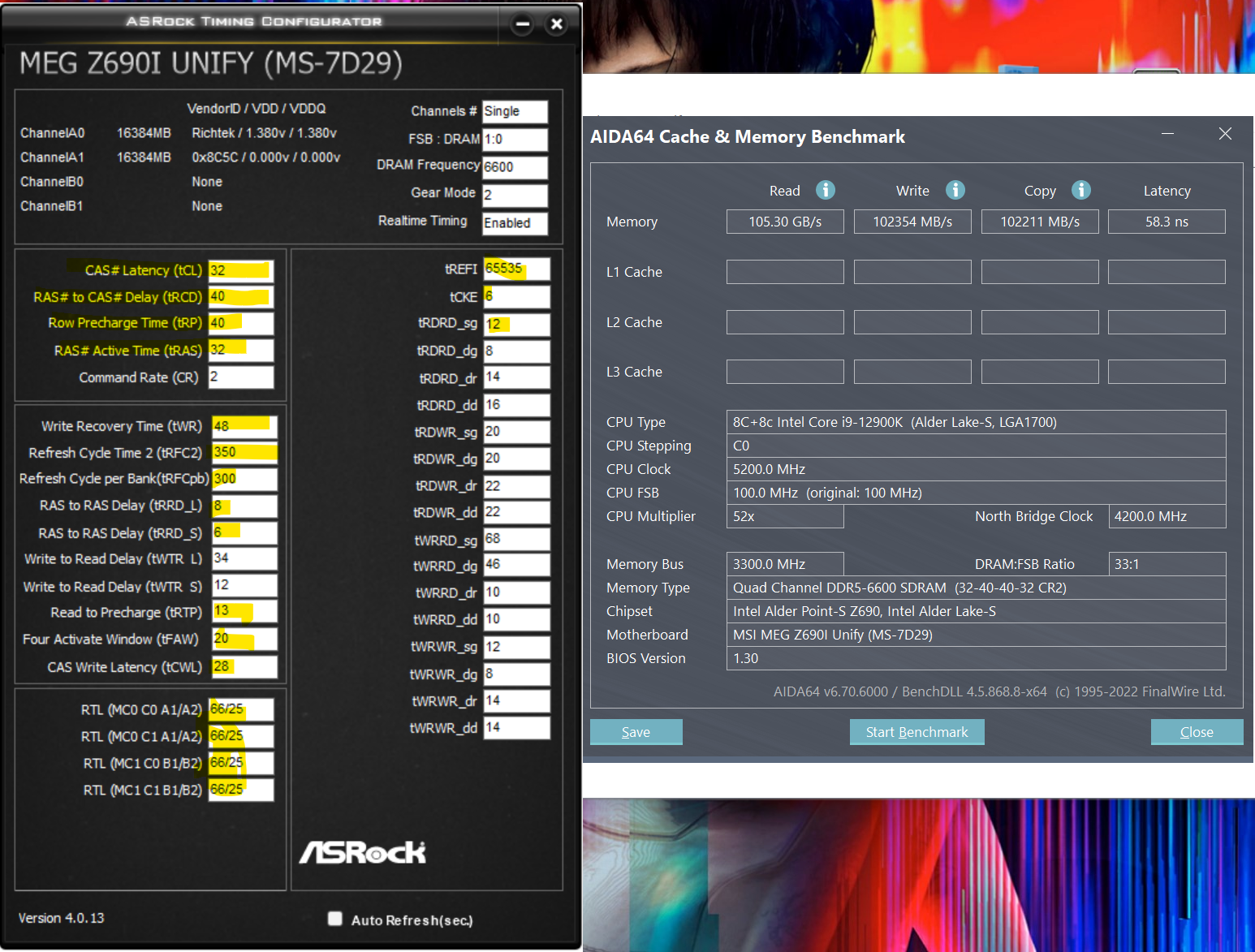Click the Read to Precharge (tRTP) field
This screenshot has height=952, width=1255.
(244, 612)
